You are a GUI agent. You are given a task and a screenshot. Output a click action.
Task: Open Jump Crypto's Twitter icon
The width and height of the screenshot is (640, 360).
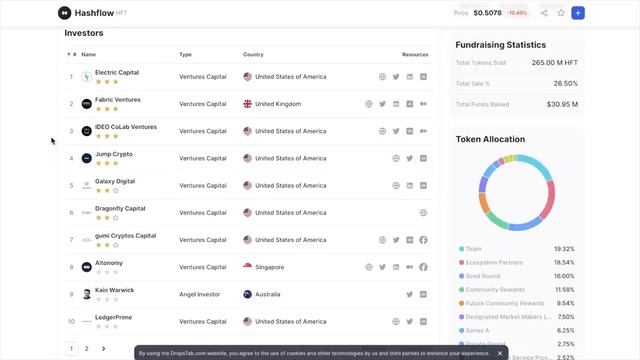[x=410, y=158]
